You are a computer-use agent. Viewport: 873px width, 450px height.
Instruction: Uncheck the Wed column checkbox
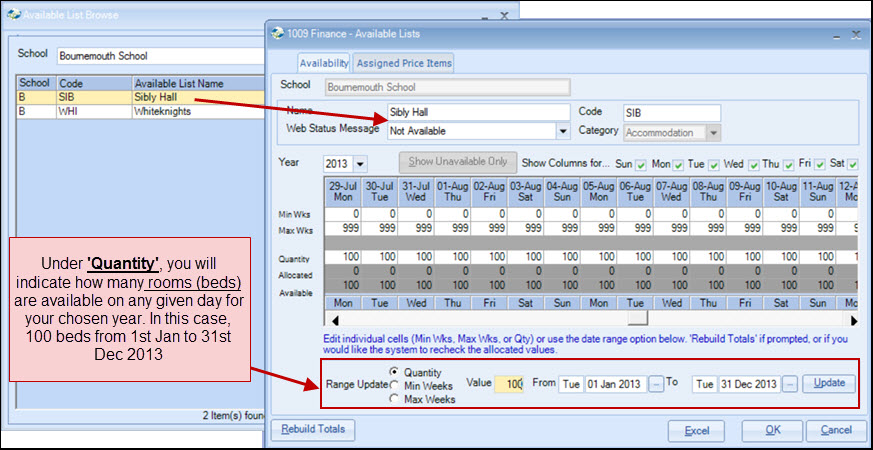(x=752, y=163)
